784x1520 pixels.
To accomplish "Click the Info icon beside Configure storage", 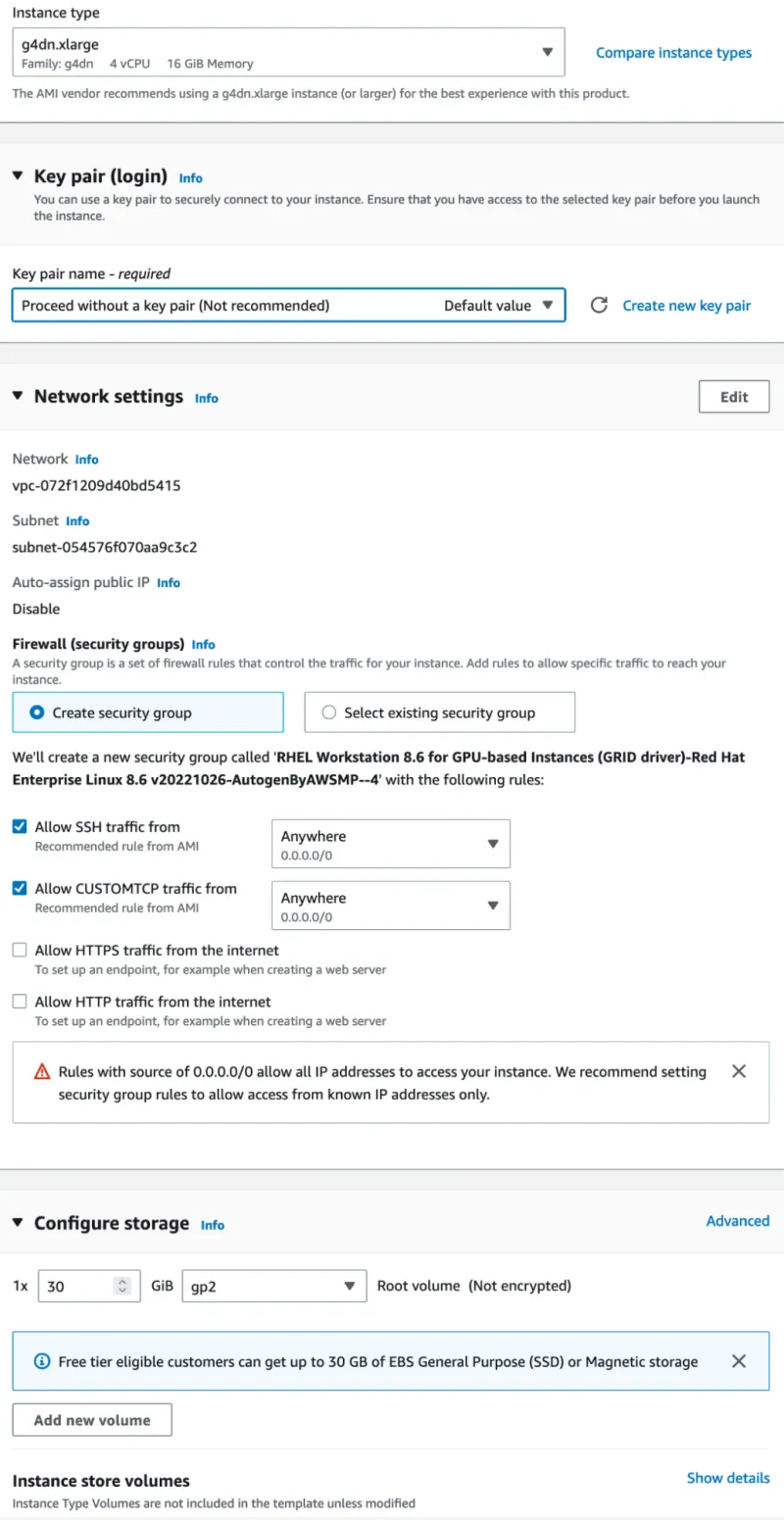I will tap(213, 1224).
